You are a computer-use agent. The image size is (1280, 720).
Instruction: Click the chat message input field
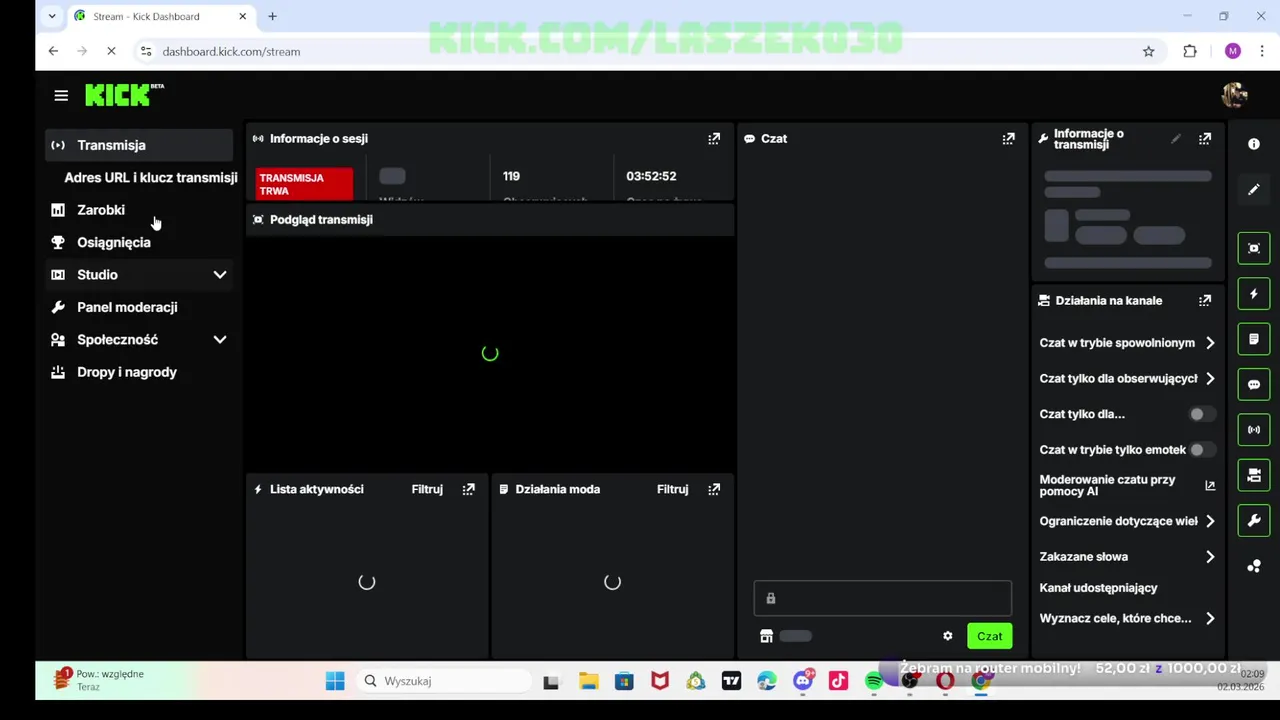[882, 598]
